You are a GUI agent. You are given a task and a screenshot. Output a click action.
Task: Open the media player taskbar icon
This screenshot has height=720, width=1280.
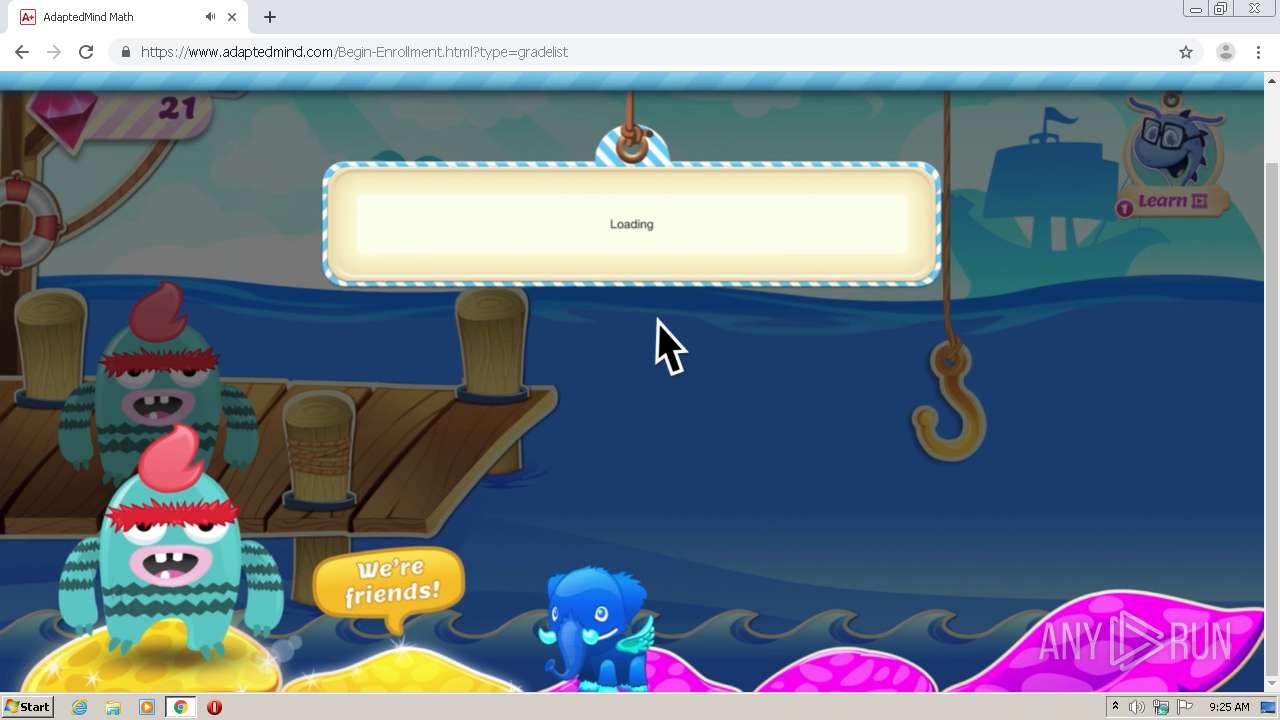point(147,707)
